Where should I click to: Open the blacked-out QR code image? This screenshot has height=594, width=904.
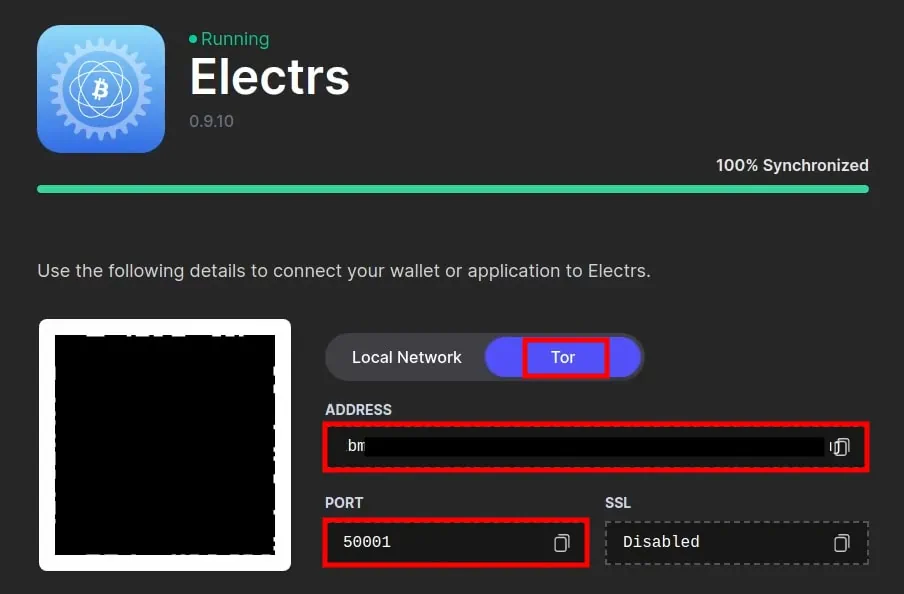(165, 445)
